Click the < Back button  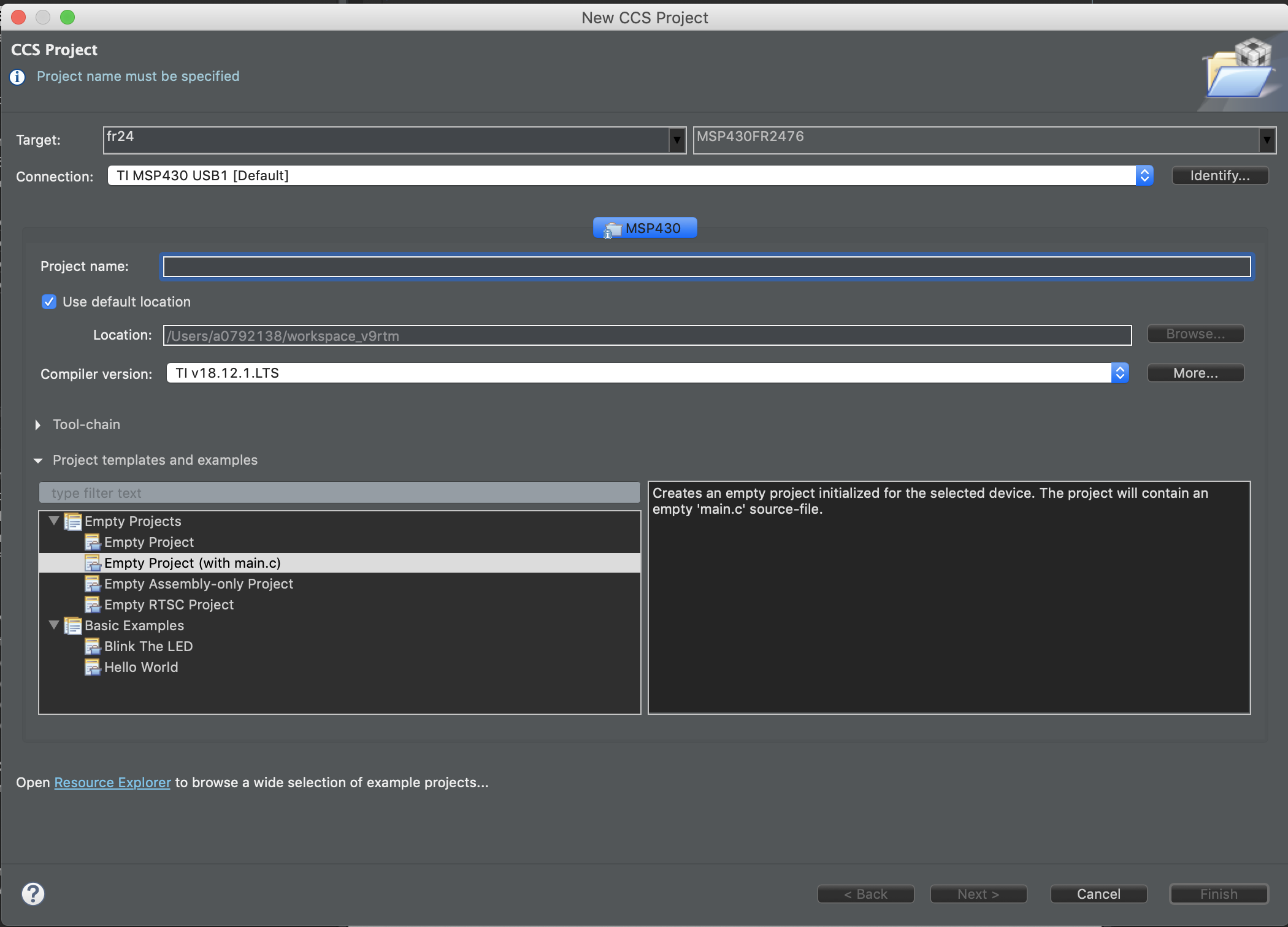[865, 894]
